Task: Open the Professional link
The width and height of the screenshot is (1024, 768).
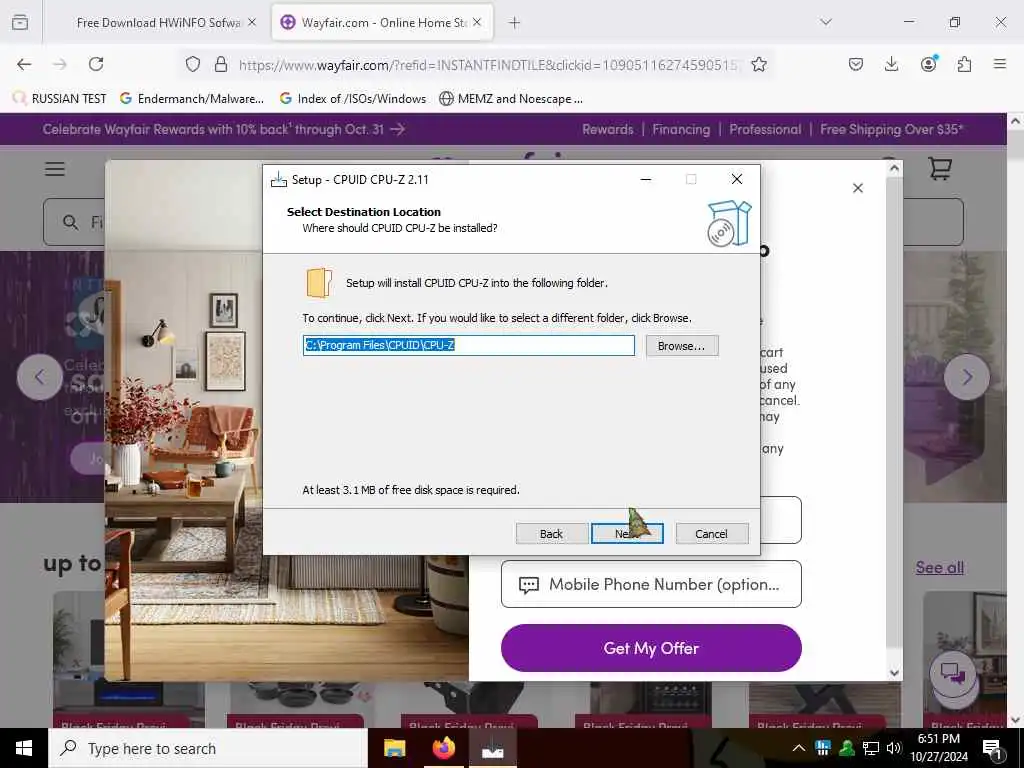Action: (765, 129)
